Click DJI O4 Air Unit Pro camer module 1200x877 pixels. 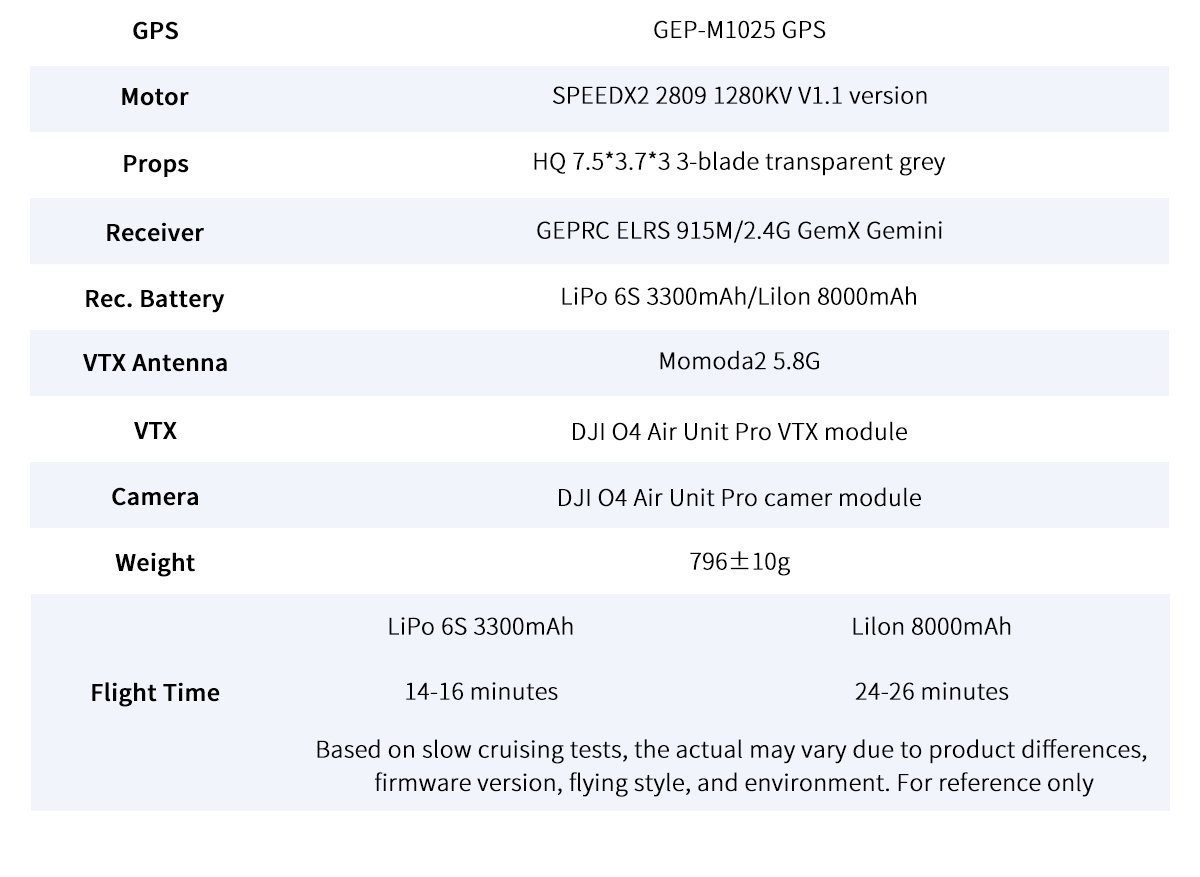tap(739, 497)
